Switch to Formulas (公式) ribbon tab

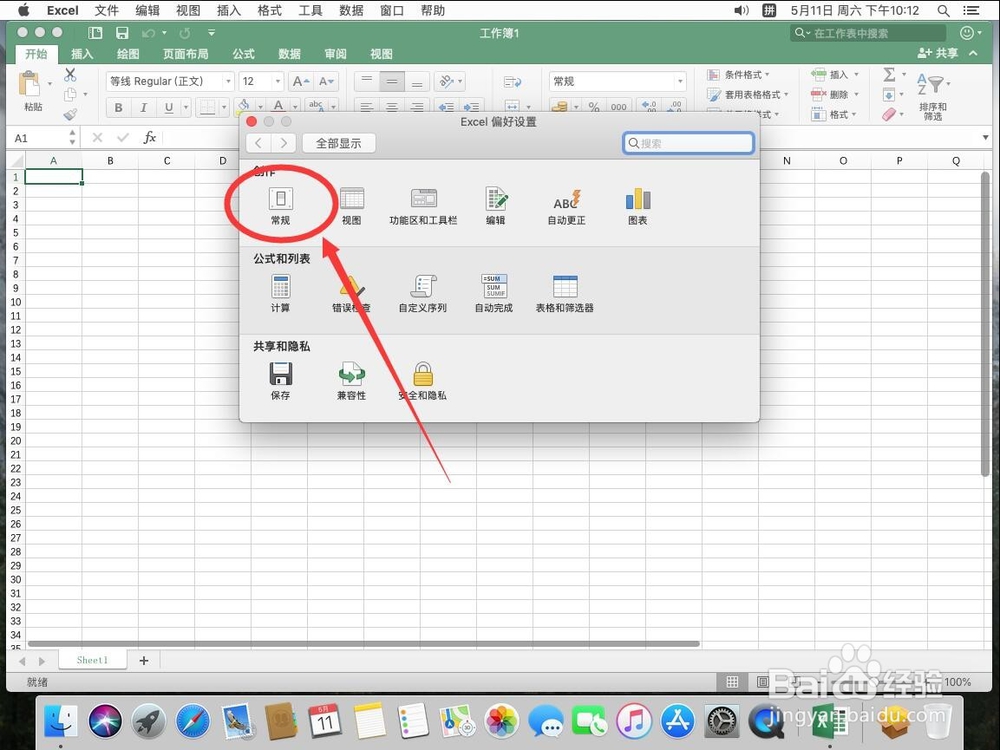point(243,54)
